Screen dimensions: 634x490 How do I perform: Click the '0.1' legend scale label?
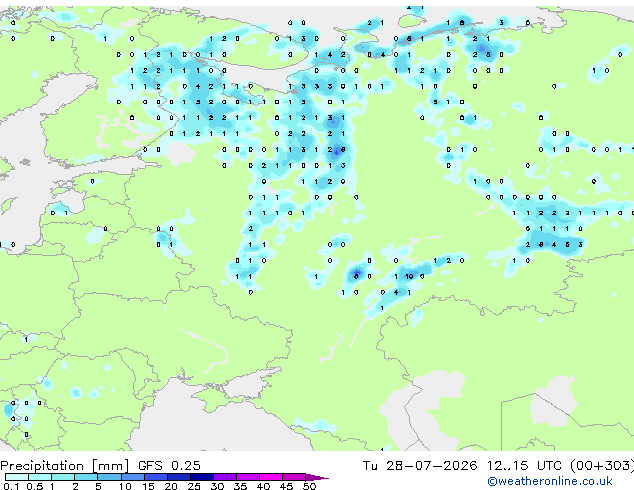pos(11,486)
